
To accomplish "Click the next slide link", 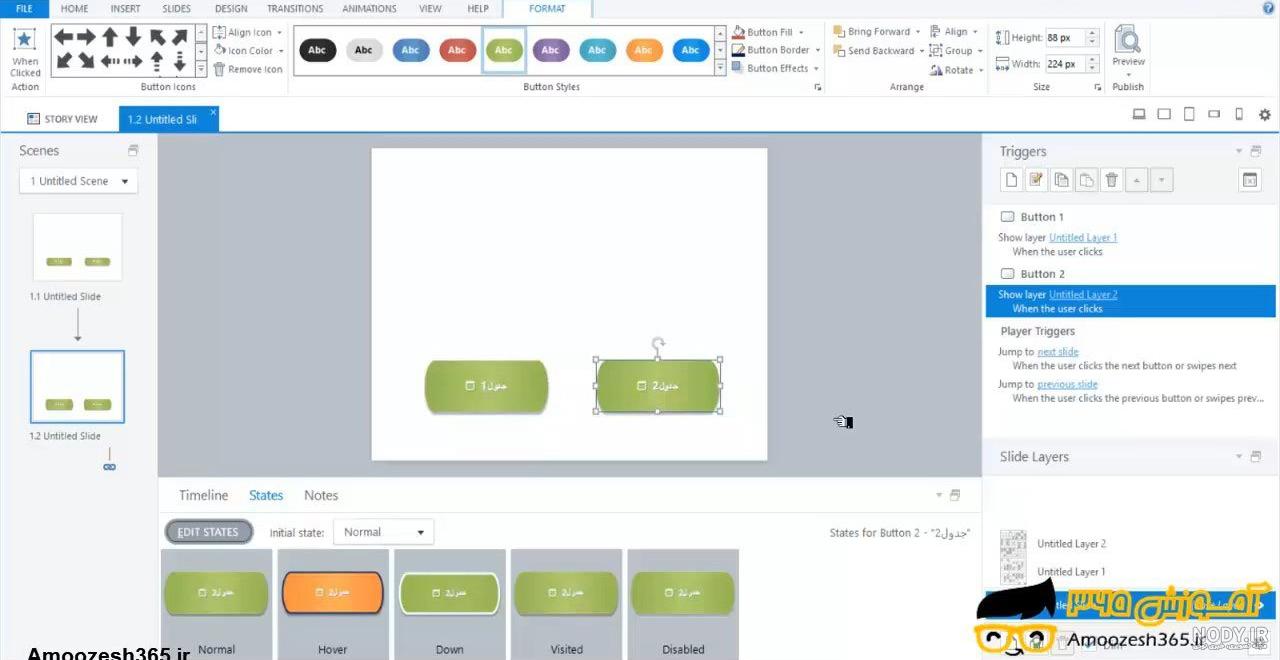I will tap(1058, 352).
